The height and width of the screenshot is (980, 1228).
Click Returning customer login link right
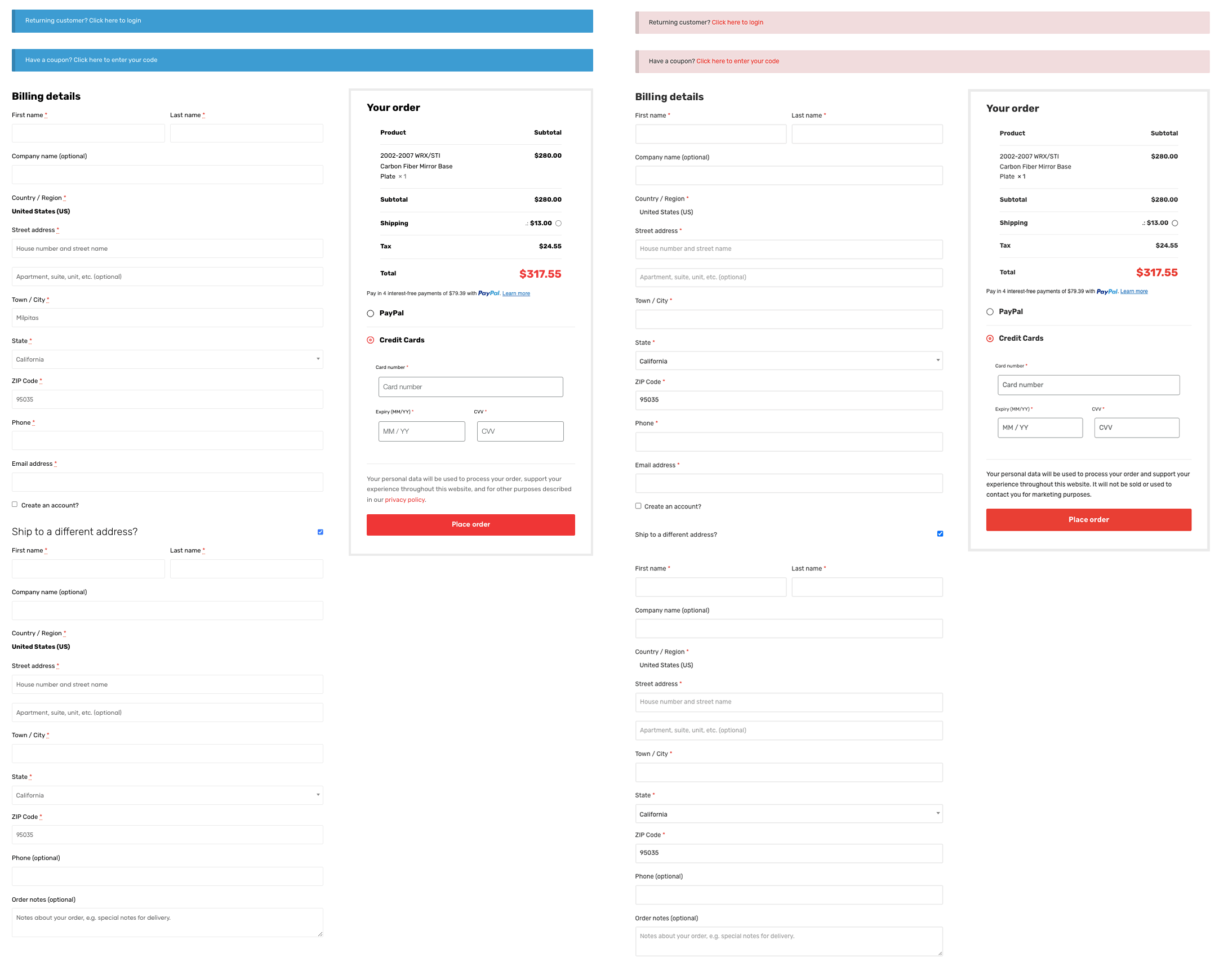736,21
